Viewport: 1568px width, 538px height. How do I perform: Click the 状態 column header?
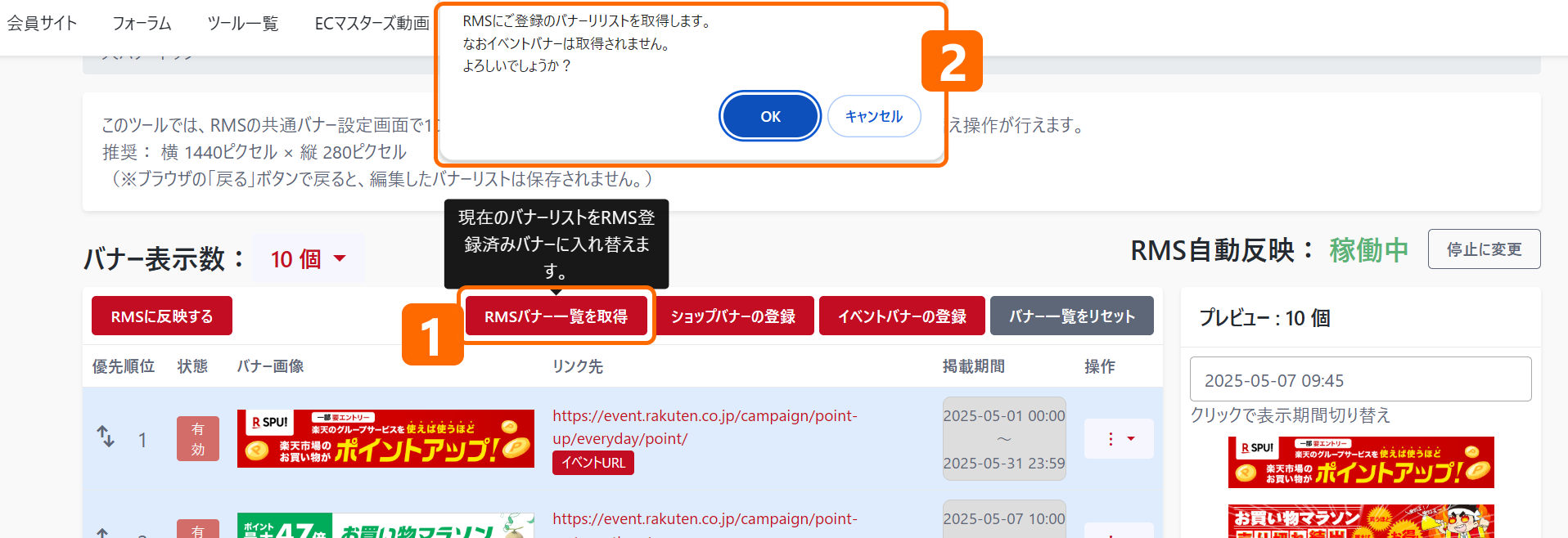click(192, 366)
